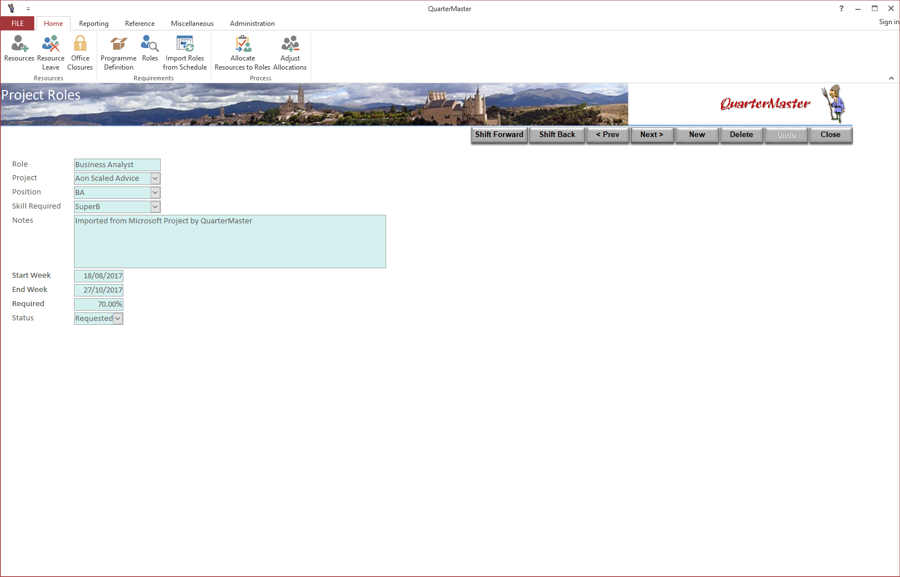This screenshot has height=577, width=900.
Task: Switch to the Miscellaneous tab
Action: (192, 24)
